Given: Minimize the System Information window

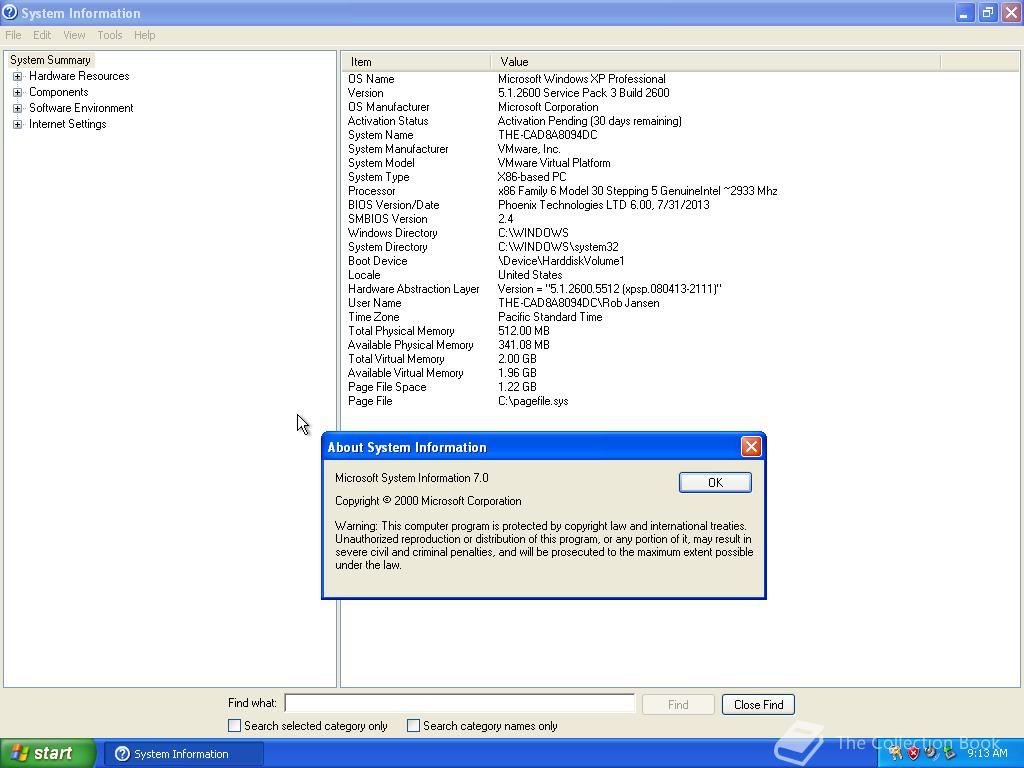Looking at the screenshot, I should [964, 12].
